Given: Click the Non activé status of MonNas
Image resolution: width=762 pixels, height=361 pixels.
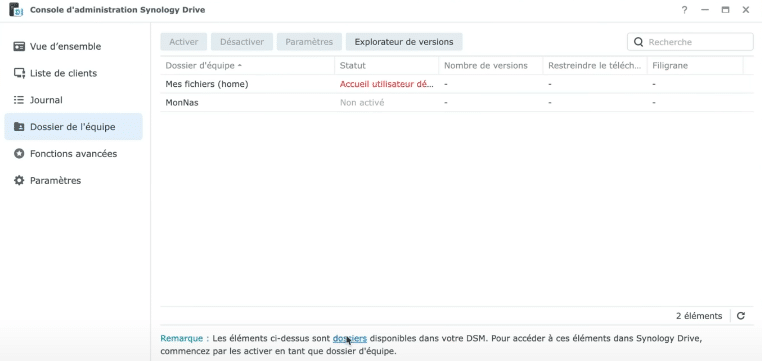Looking at the screenshot, I should pyautogui.click(x=362, y=103).
